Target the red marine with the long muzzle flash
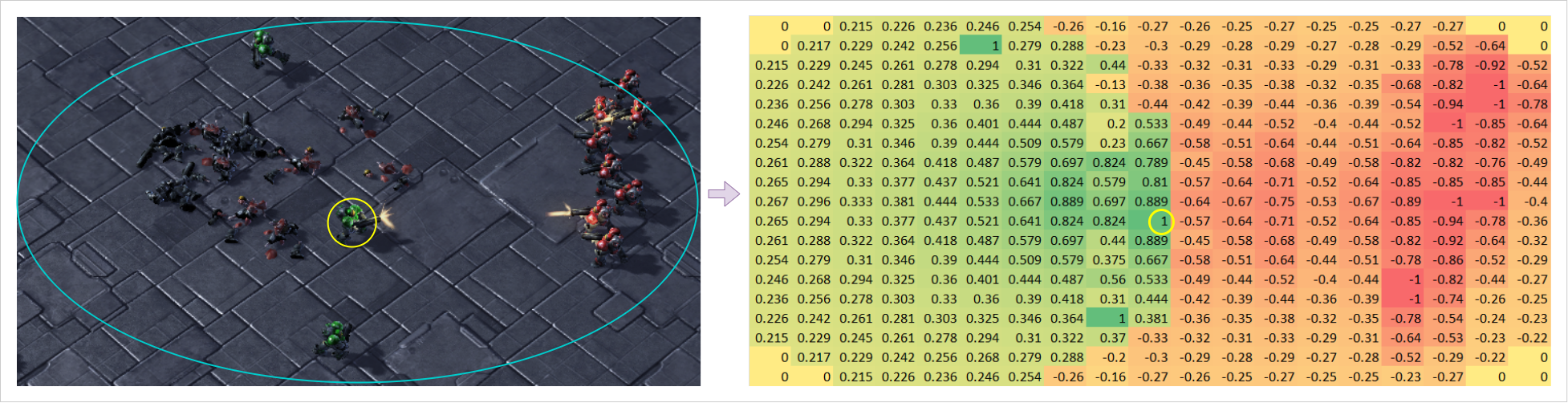 point(595,217)
